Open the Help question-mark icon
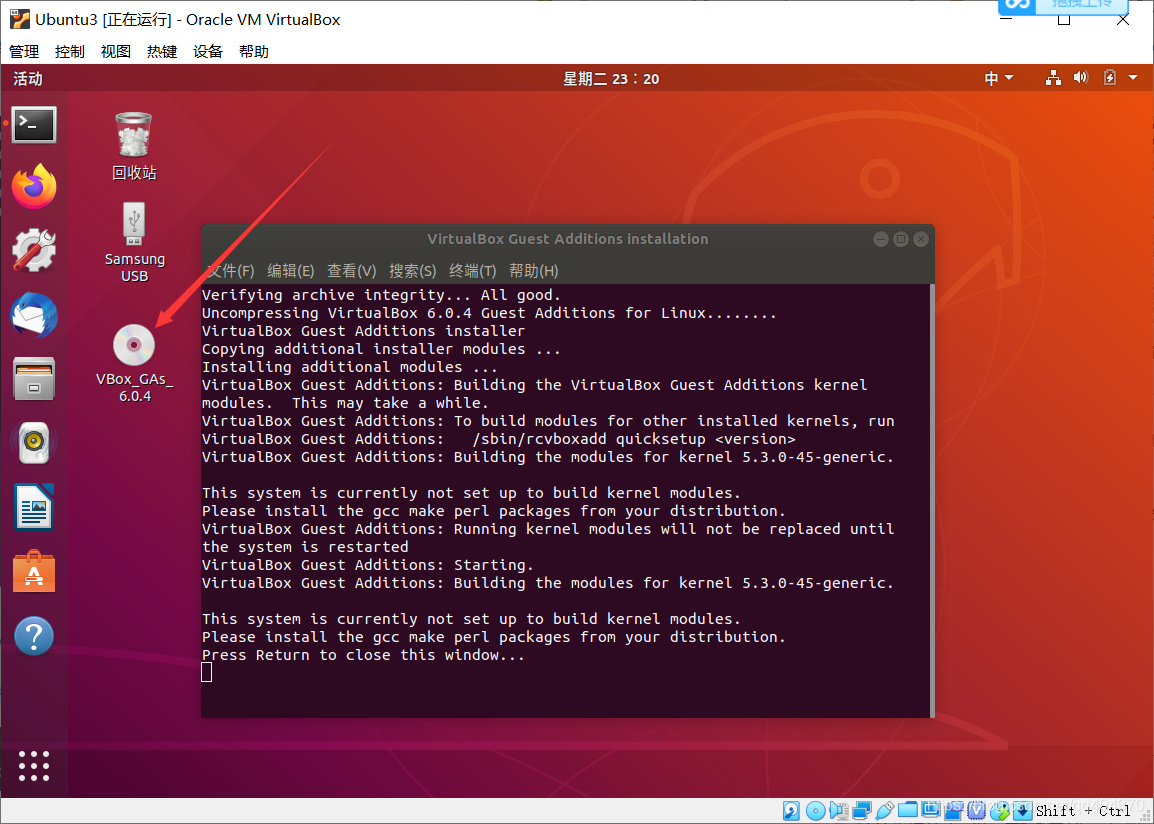This screenshot has height=824, width=1154. click(34, 636)
